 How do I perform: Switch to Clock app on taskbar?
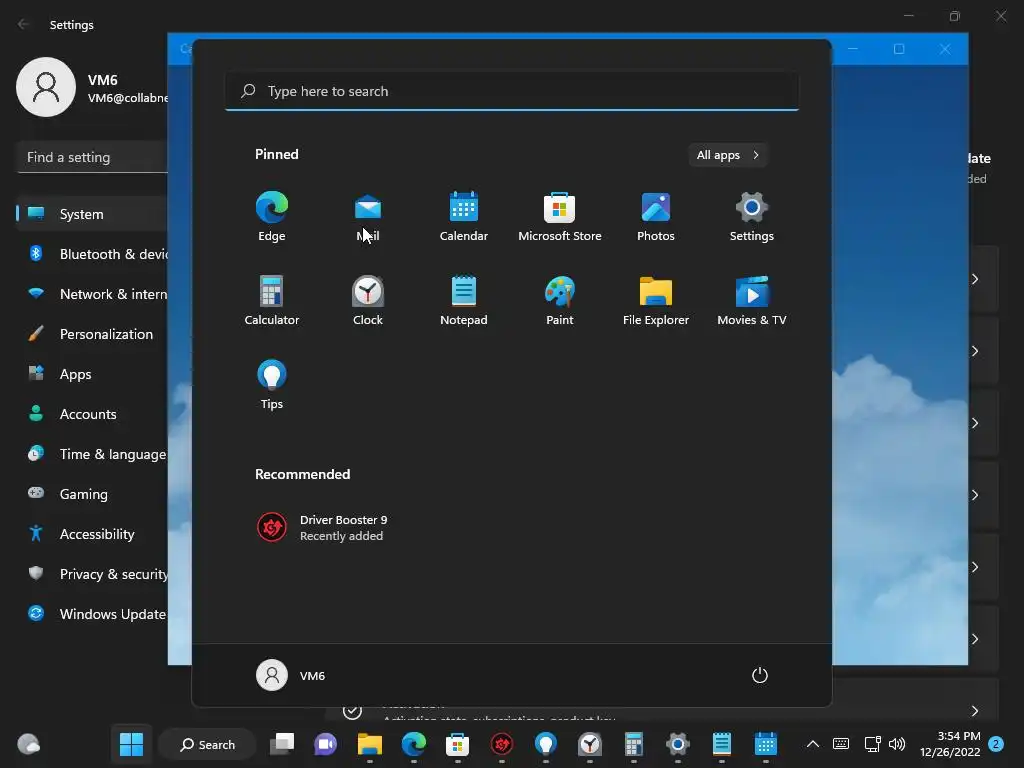coord(590,744)
